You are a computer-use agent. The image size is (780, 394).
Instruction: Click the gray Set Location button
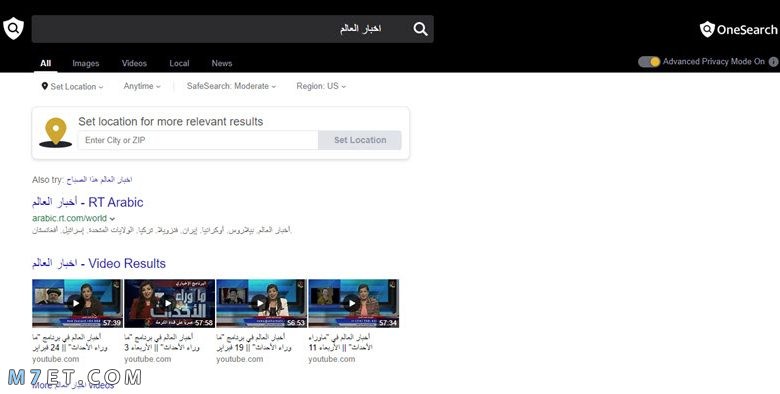[x=360, y=140]
